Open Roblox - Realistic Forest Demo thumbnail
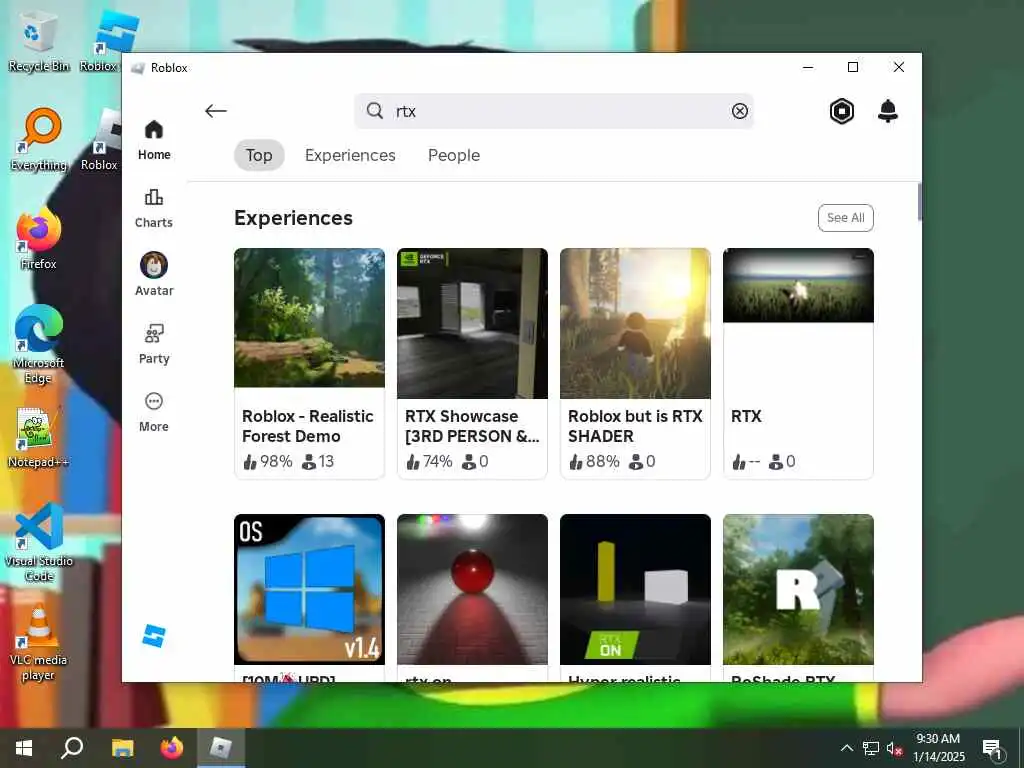Screen dimensions: 1024x768 310,317
